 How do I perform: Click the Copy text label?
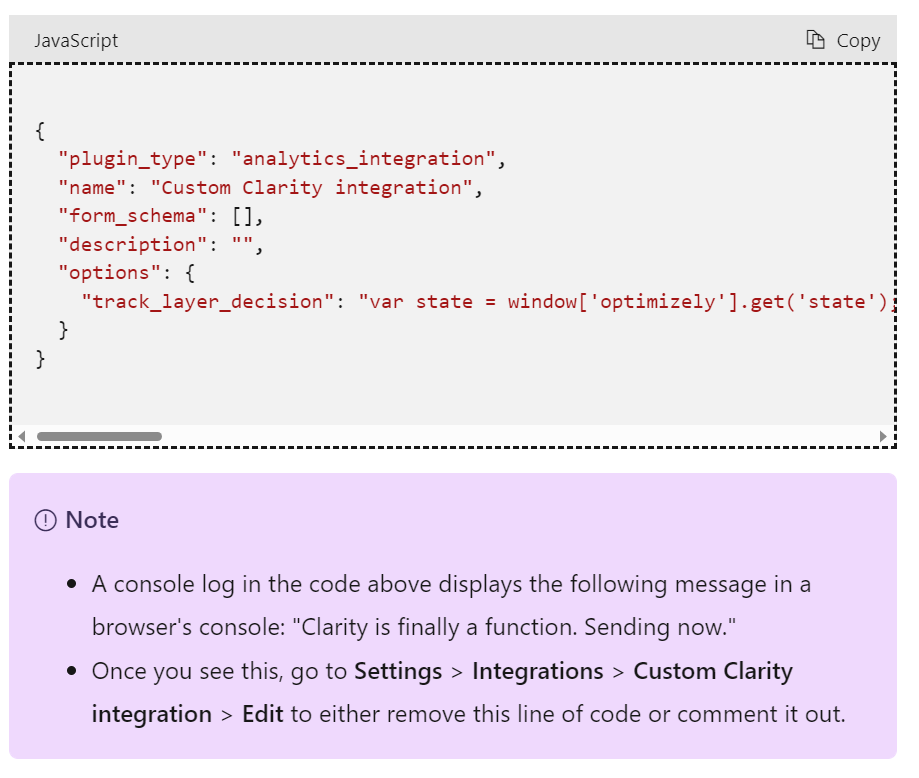click(858, 41)
